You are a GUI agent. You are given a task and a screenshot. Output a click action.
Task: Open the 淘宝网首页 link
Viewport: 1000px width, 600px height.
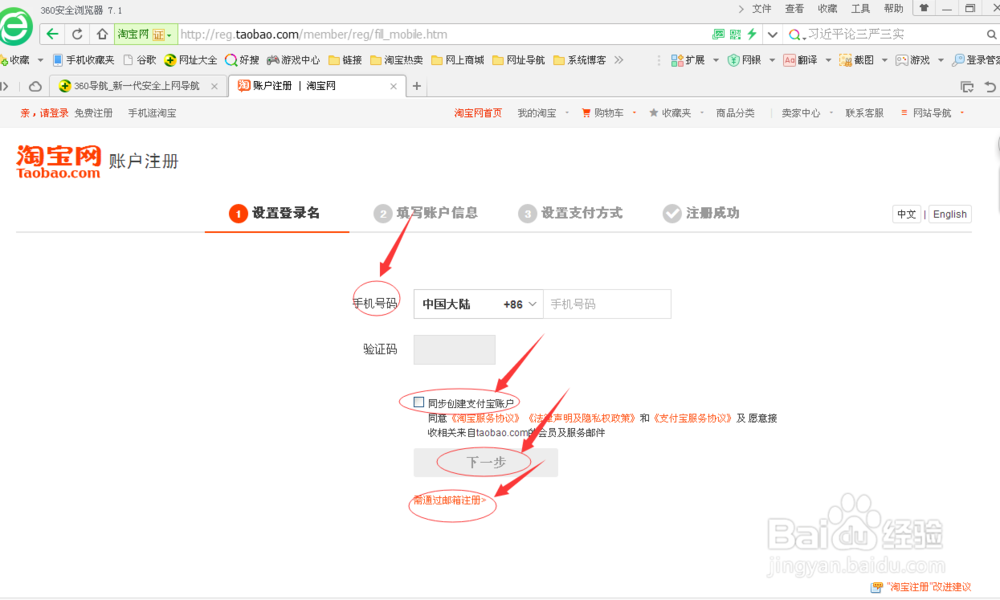[478, 113]
